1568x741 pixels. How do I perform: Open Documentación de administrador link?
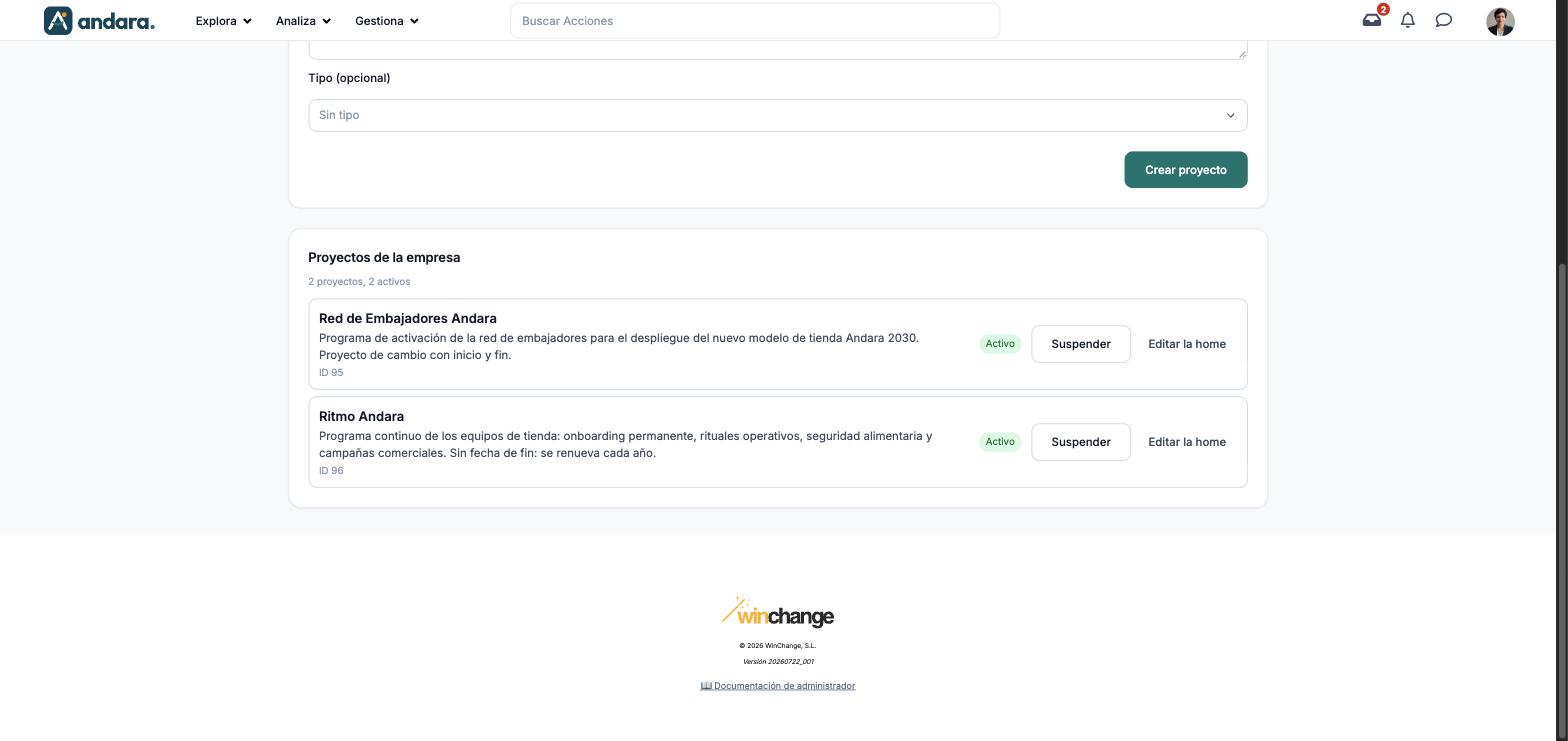[778, 686]
